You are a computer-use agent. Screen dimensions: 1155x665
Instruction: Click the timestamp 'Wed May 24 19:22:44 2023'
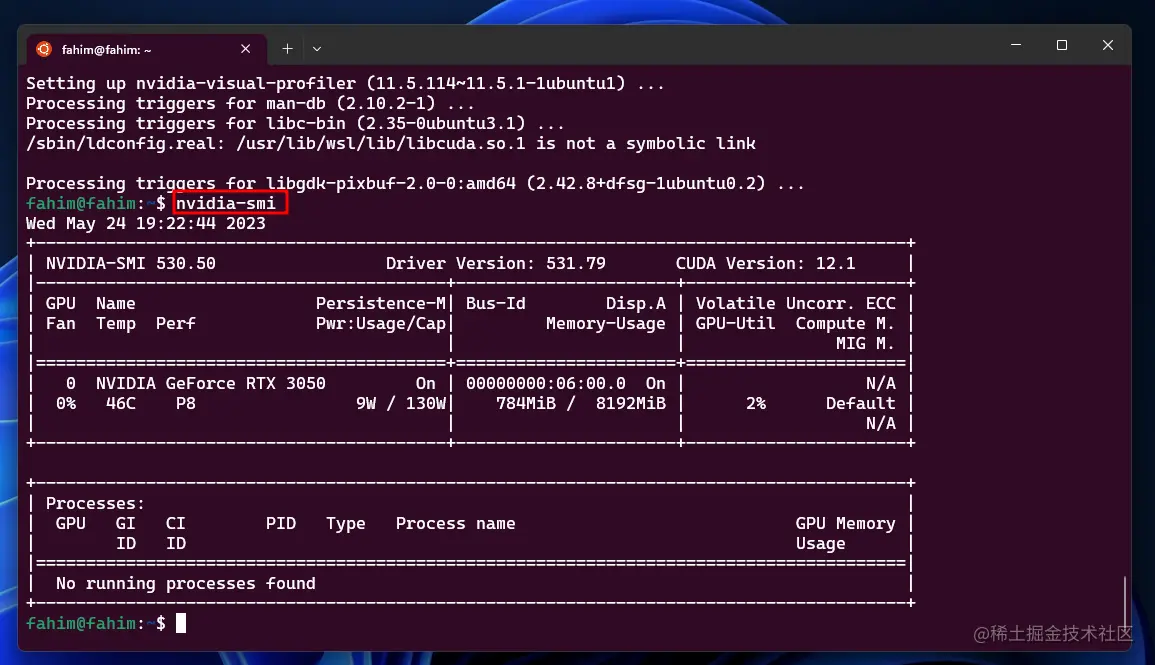(x=146, y=223)
